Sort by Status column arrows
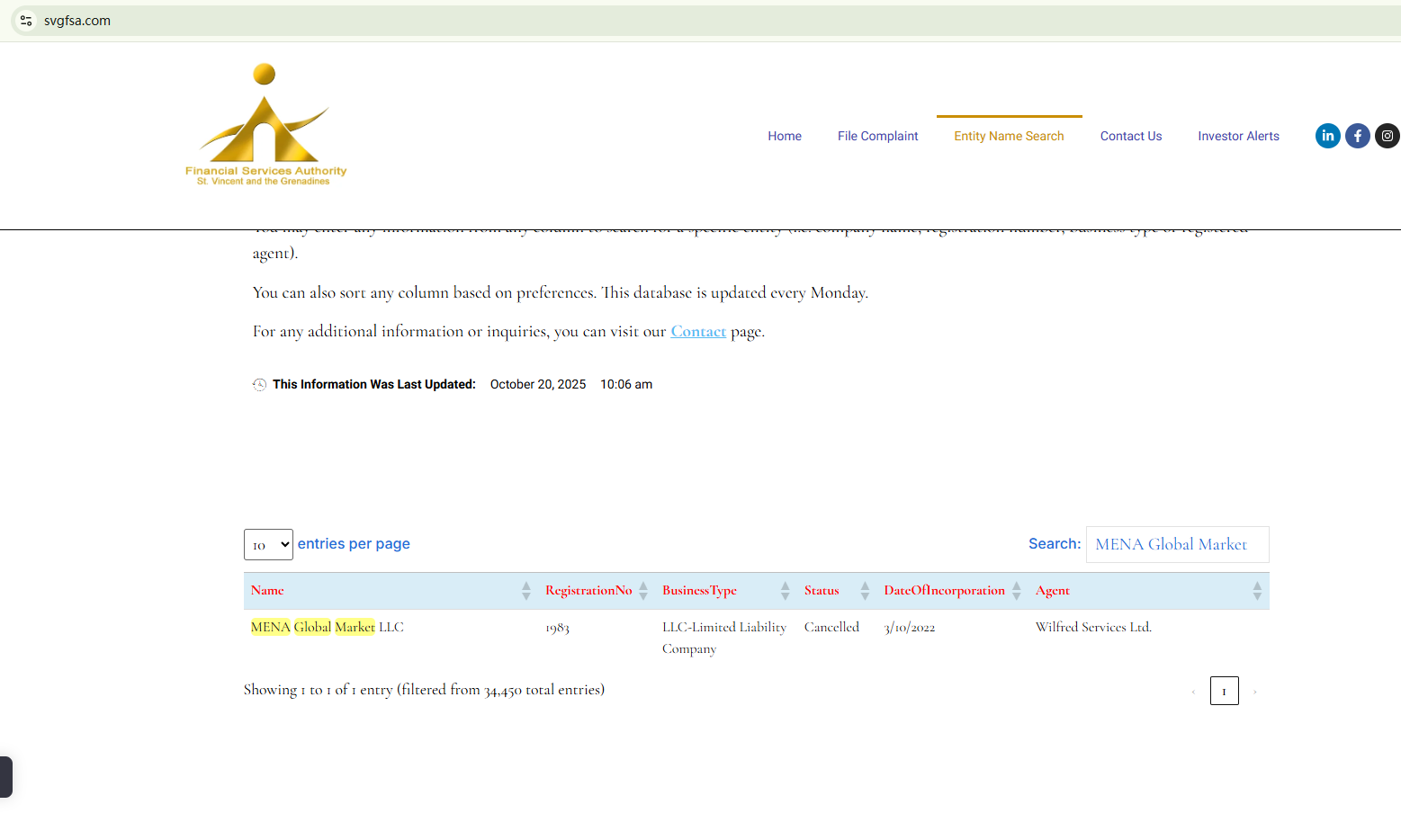 click(865, 591)
